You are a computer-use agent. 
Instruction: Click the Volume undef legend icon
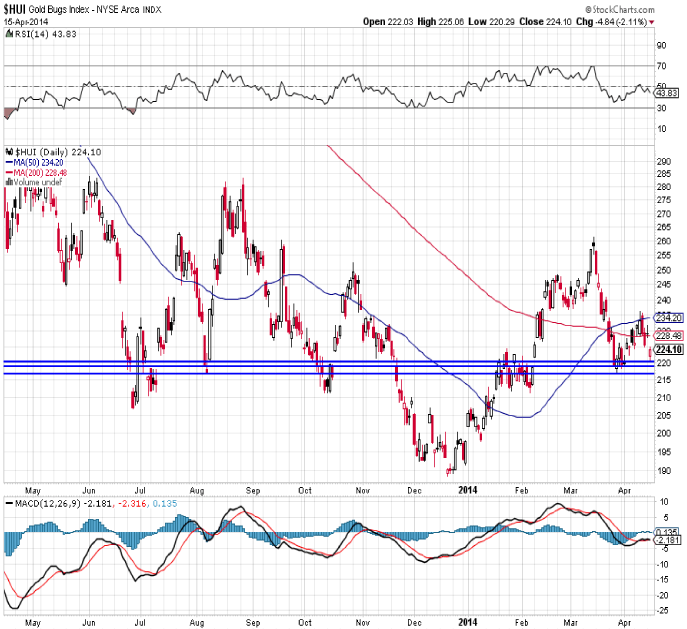pos(6,182)
